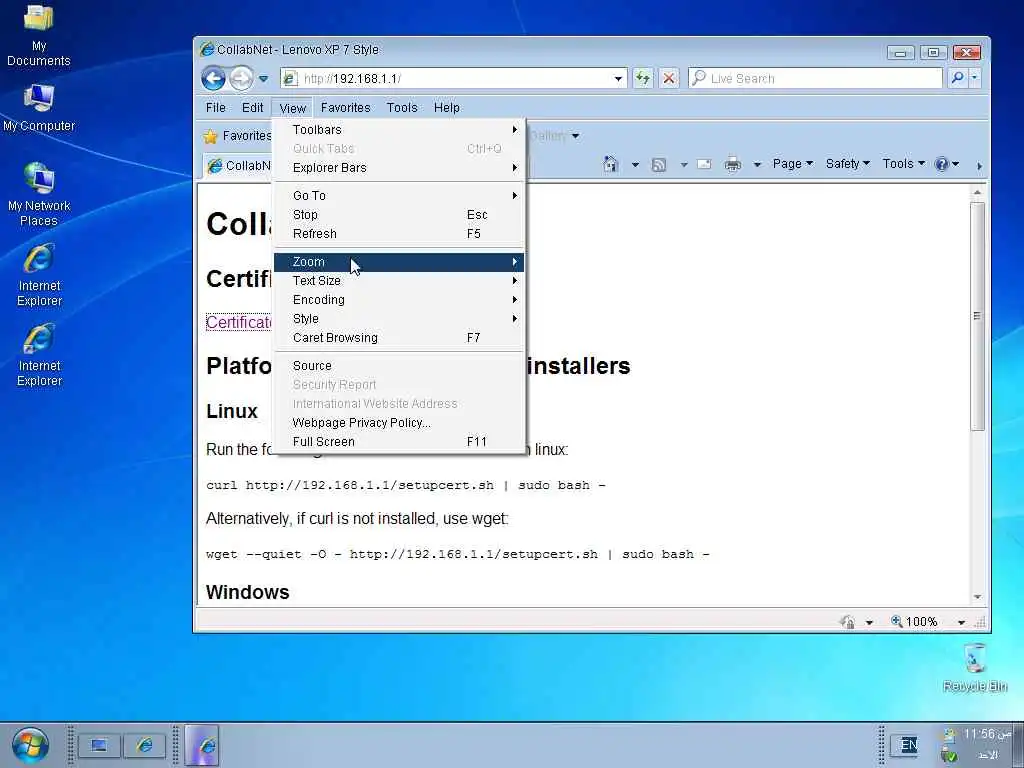Screen dimensions: 1024x768
Task: Choose Stop from the View menu
Action: point(399,215)
